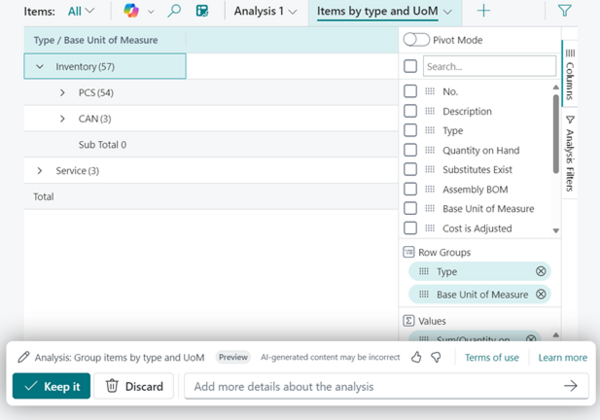Type in the column Search field
Screen dimensions: 600x420
pos(488,66)
